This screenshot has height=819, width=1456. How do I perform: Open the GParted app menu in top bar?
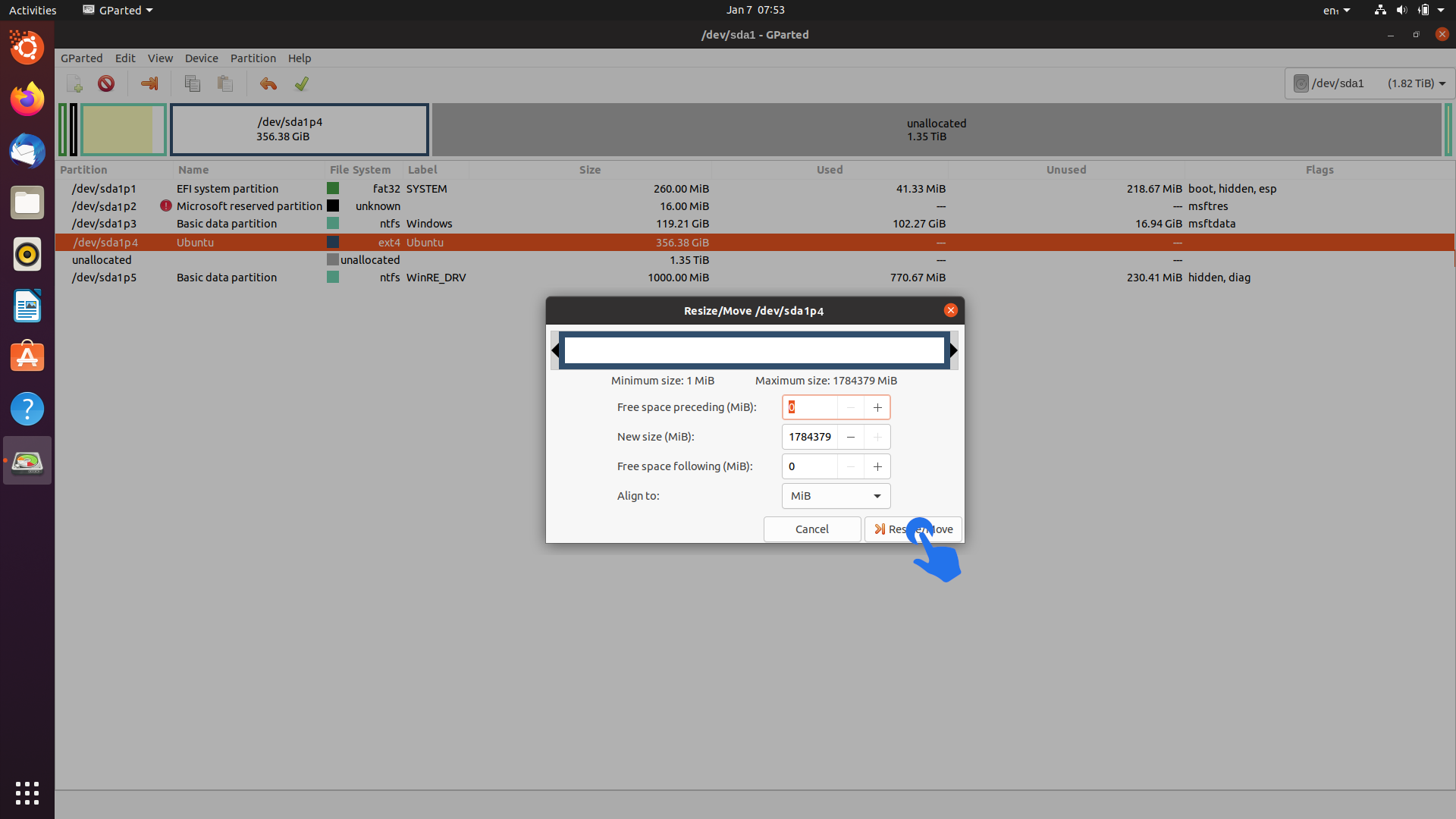(x=118, y=10)
